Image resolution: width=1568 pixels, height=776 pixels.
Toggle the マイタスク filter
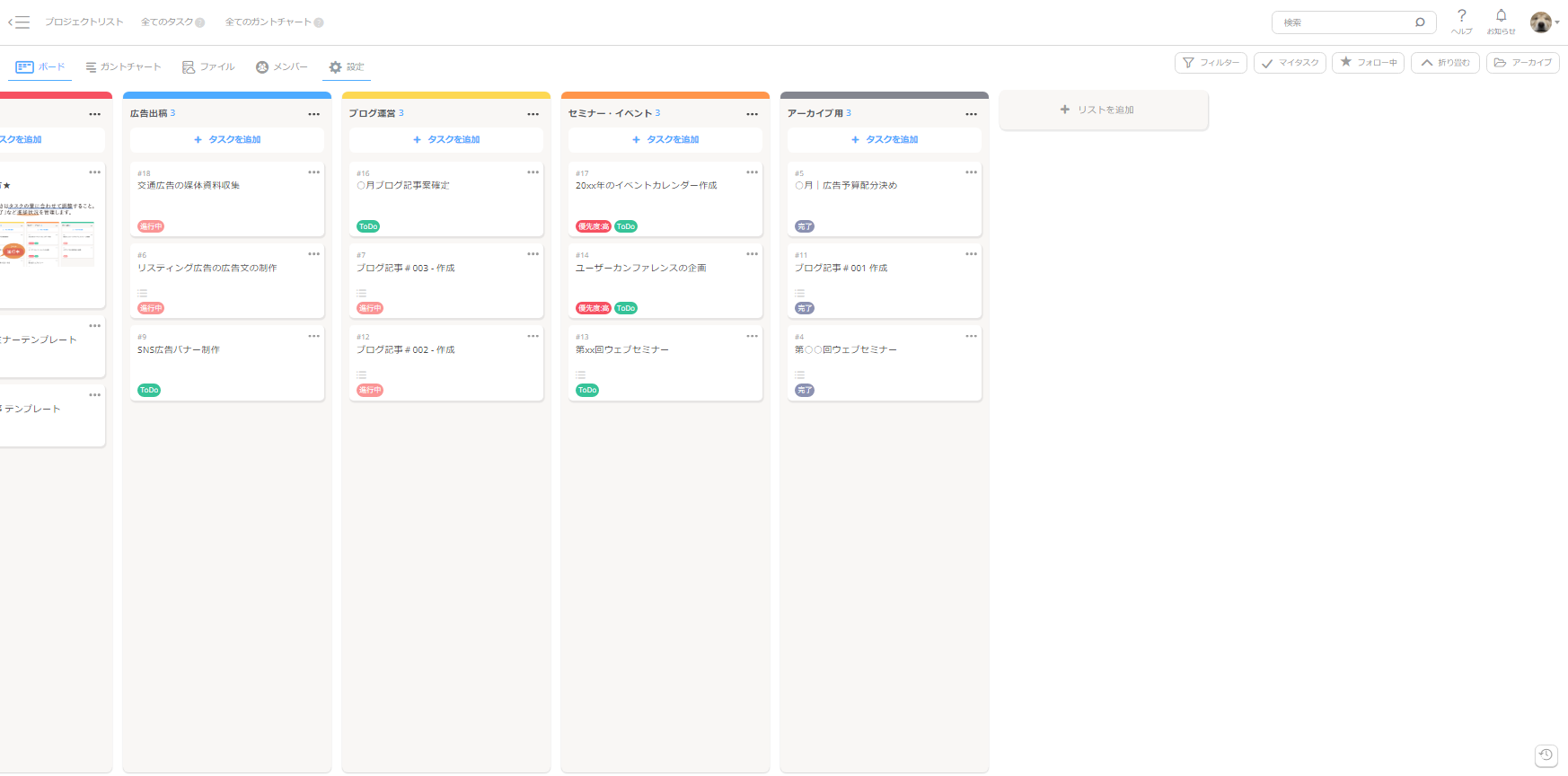pos(1290,63)
